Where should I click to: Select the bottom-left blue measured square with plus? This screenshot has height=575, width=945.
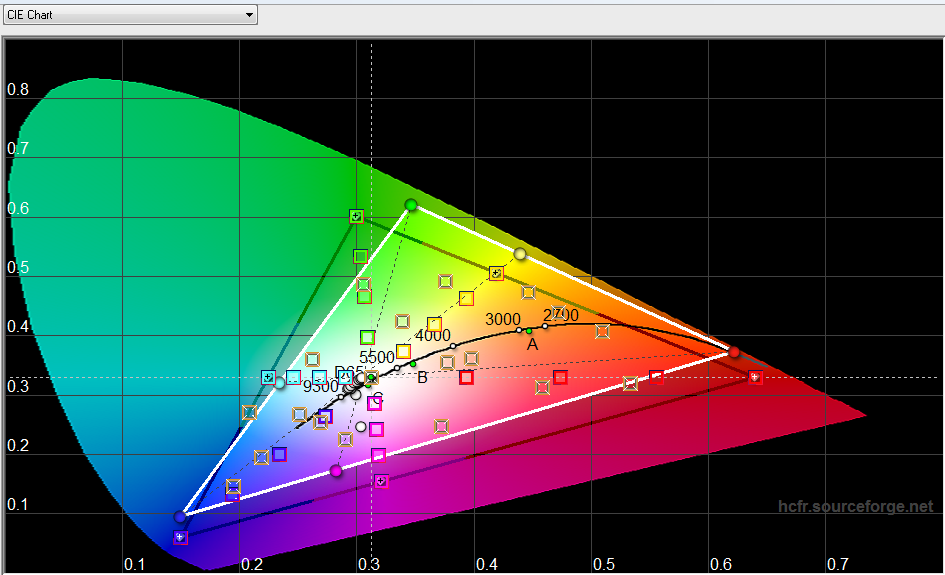[x=180, y=538]
